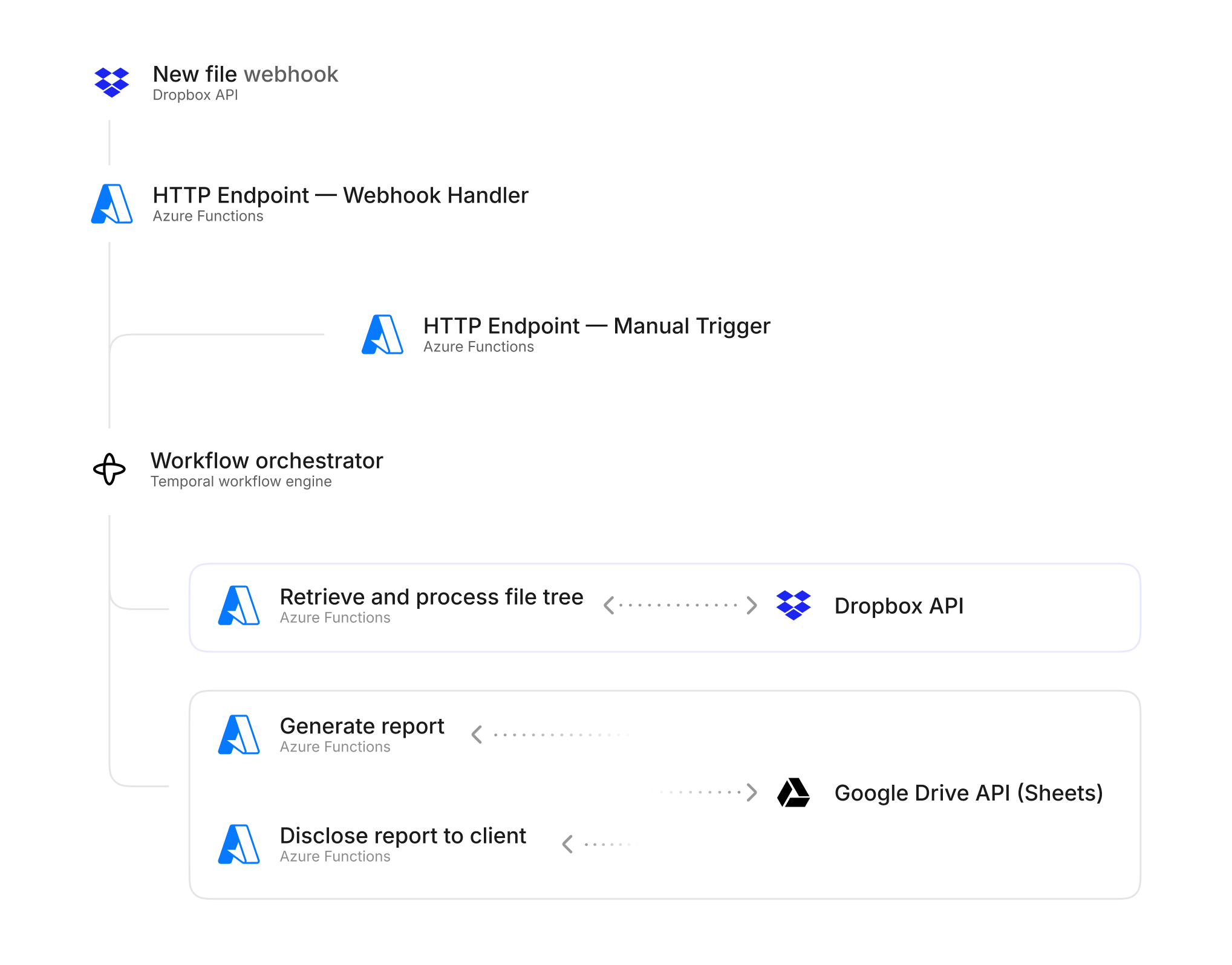Click HTTP Endpoint — Manual Trigger title

[596, 326]
